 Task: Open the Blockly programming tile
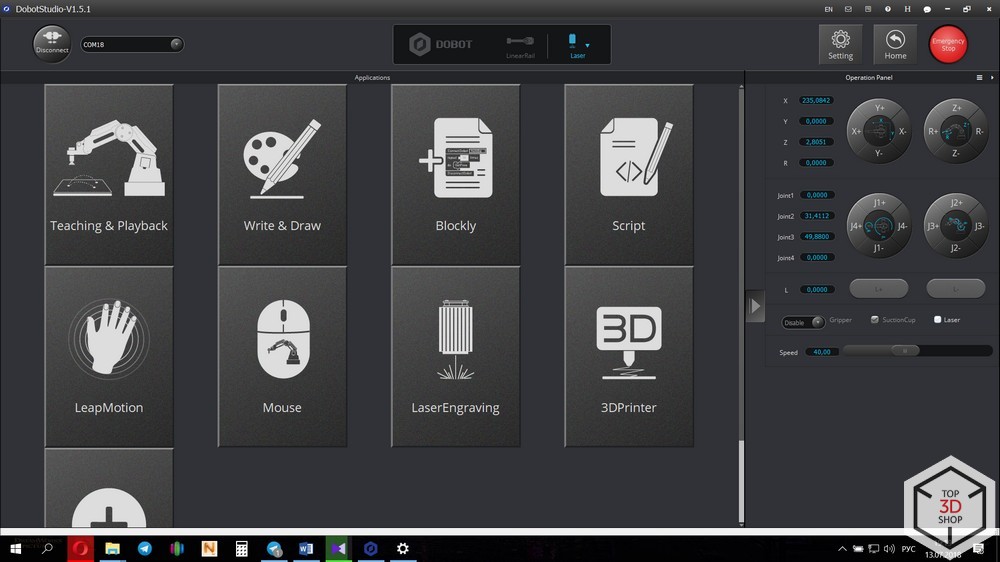[x=455, y=175]
